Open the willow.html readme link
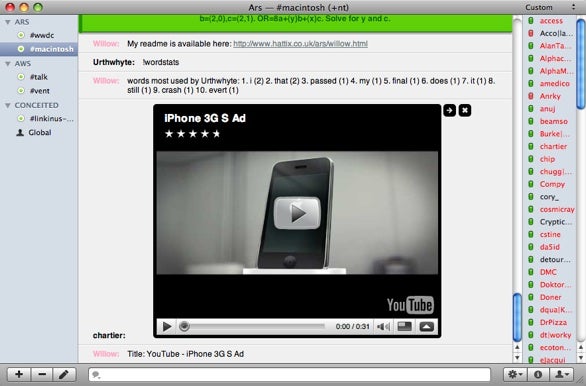This screenshot has width=586, height=386. point(300,44)
